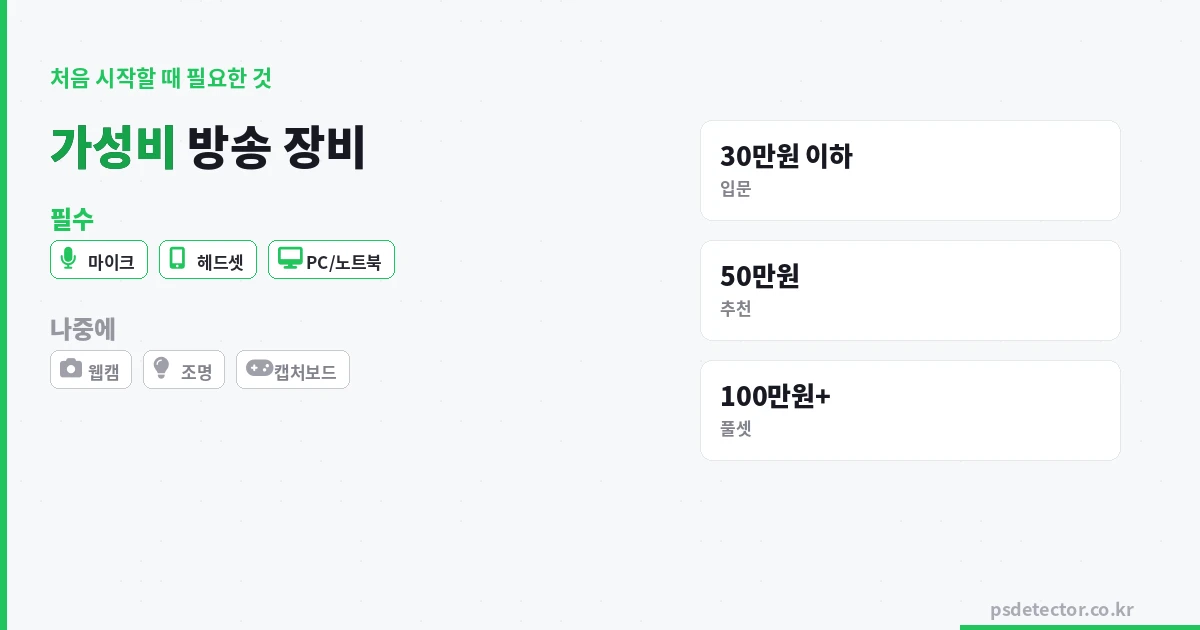Viewport: 1200px width, 630px height.
Task: Click the monitor icon beside PC/노트북
Action: pos(290,259)
